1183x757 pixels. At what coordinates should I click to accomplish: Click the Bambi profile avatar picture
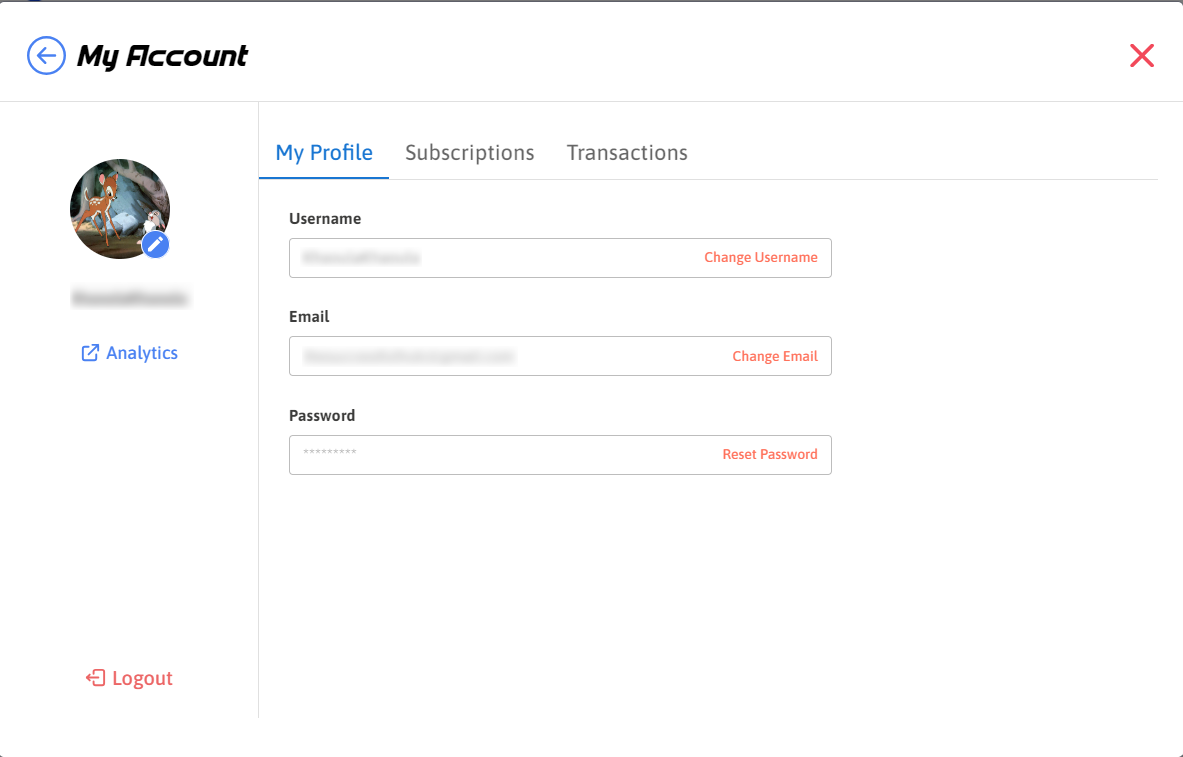114,204
